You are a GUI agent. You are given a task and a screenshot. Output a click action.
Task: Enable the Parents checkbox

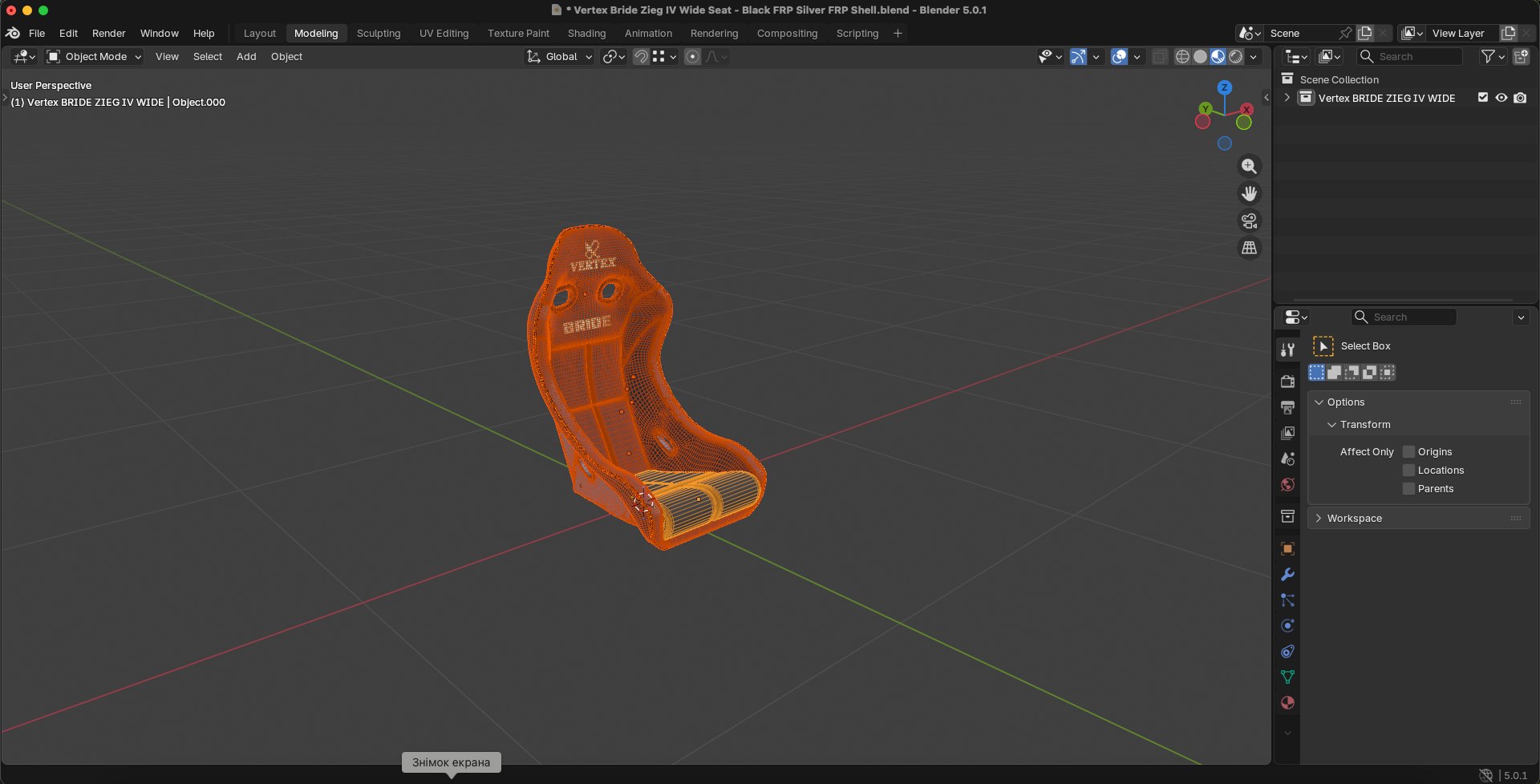pos(1408,489)
